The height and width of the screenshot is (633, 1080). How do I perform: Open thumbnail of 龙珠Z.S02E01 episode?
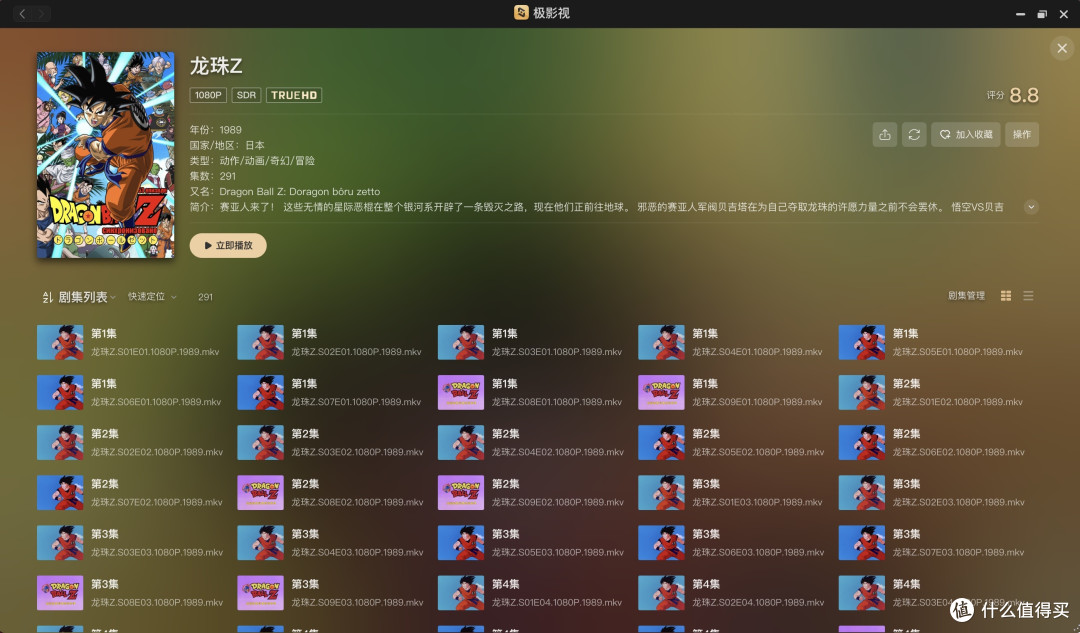[x=260, y=342]
